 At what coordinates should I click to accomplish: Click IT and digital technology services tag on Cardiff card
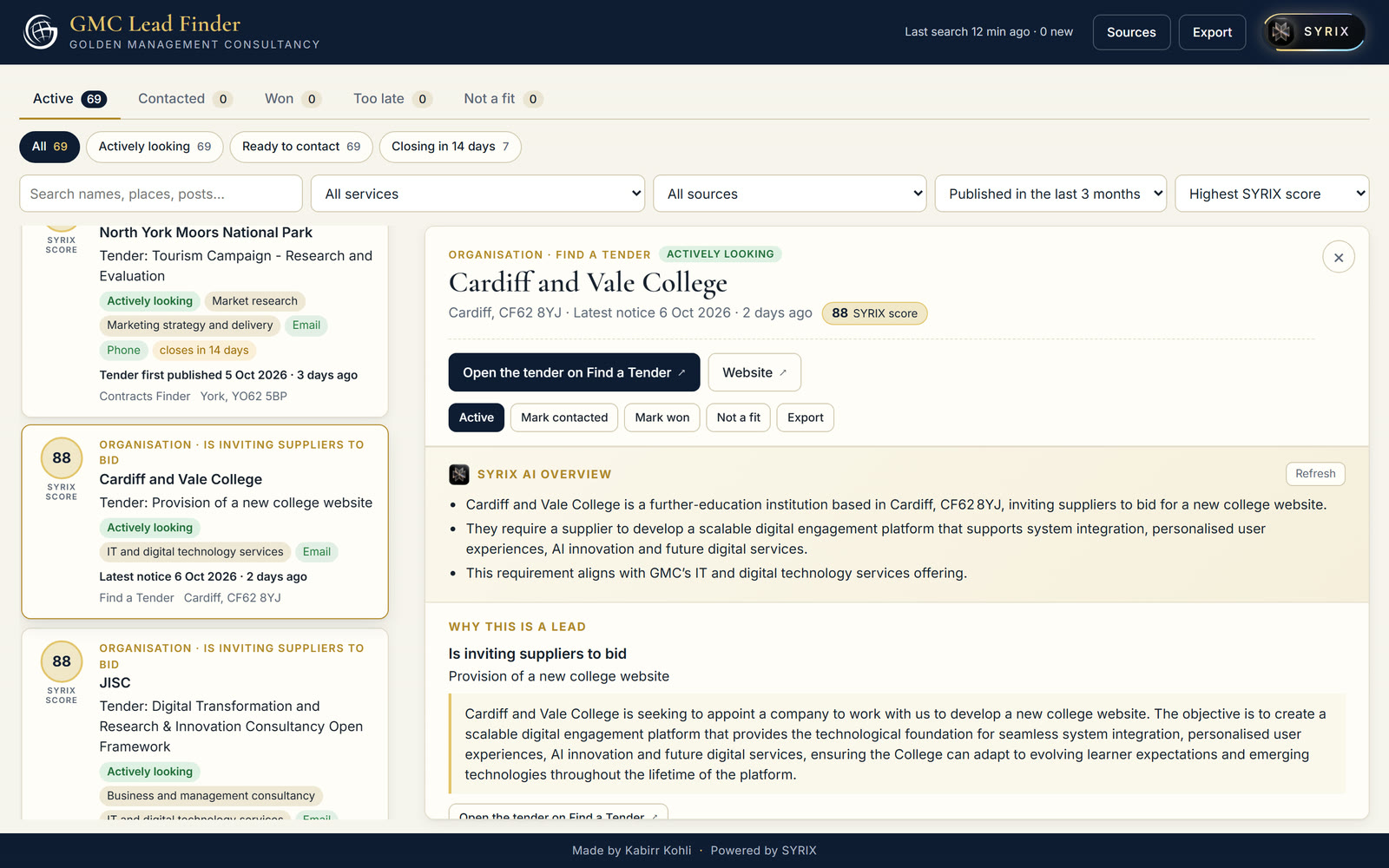pyautogui.click(x=195, y=552)
